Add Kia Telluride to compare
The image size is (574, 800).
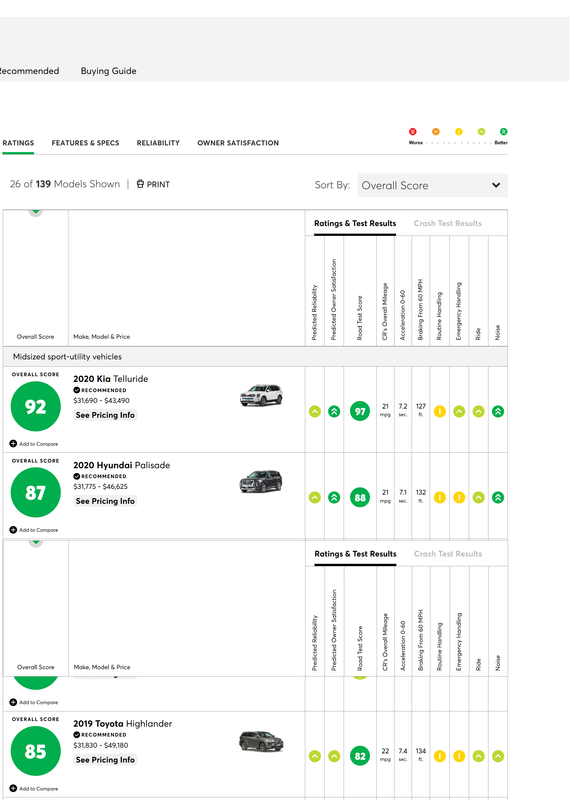[34, 444]
